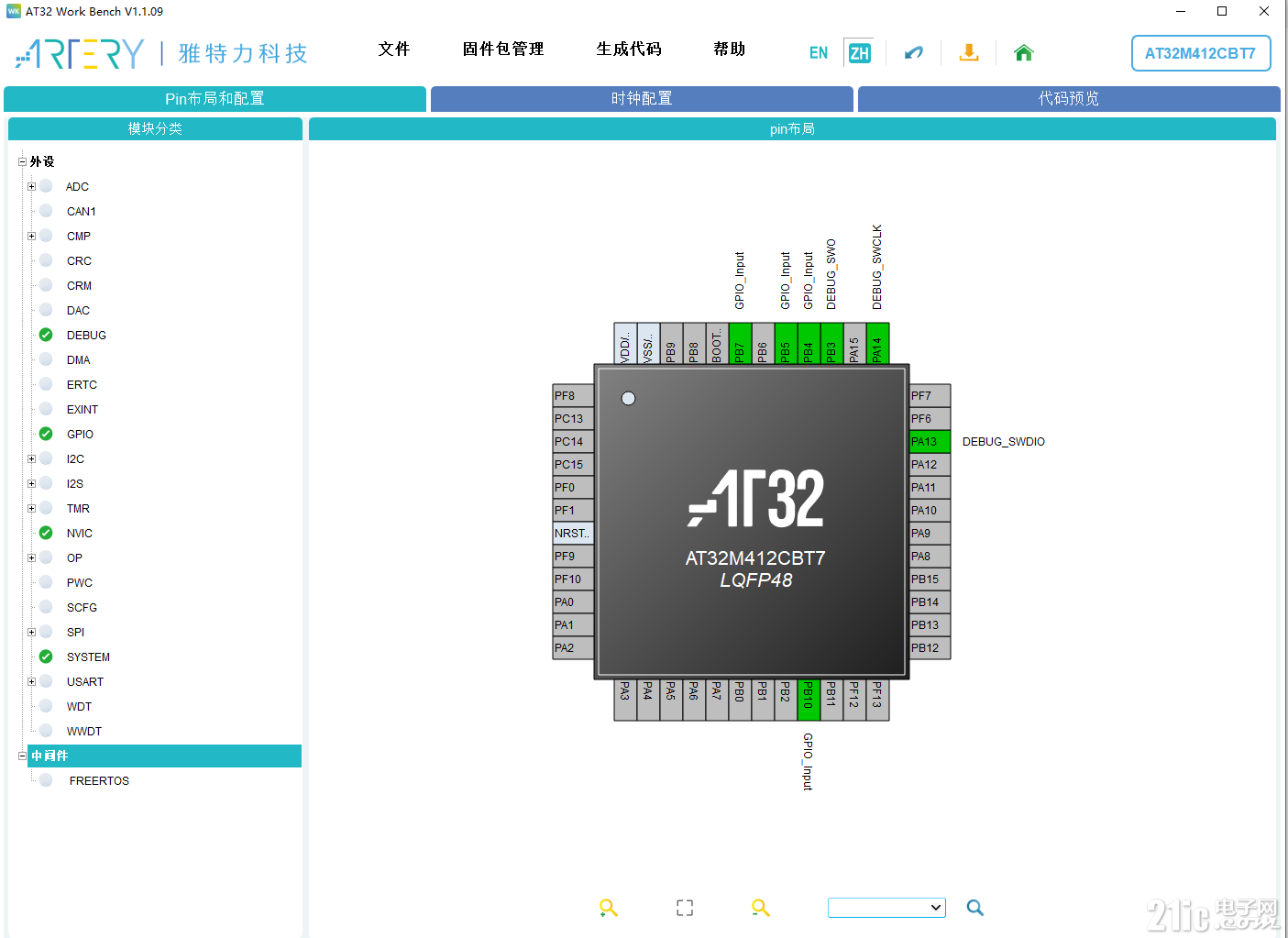
Task: Select the PB15 pin on the chip
Action: (x=930, y=579)
